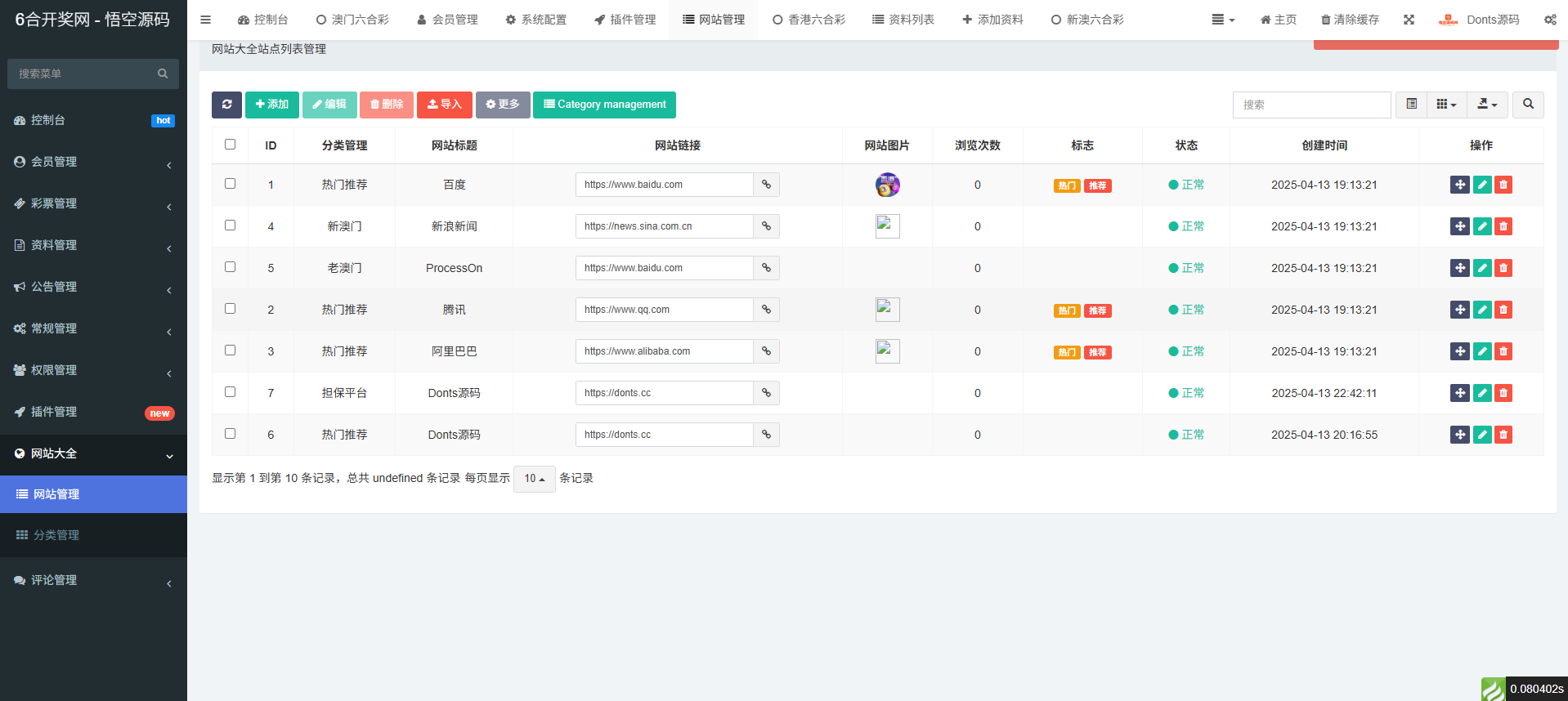
Task: Click the refresh icon button in toolbar
Action: coord(226,105)
